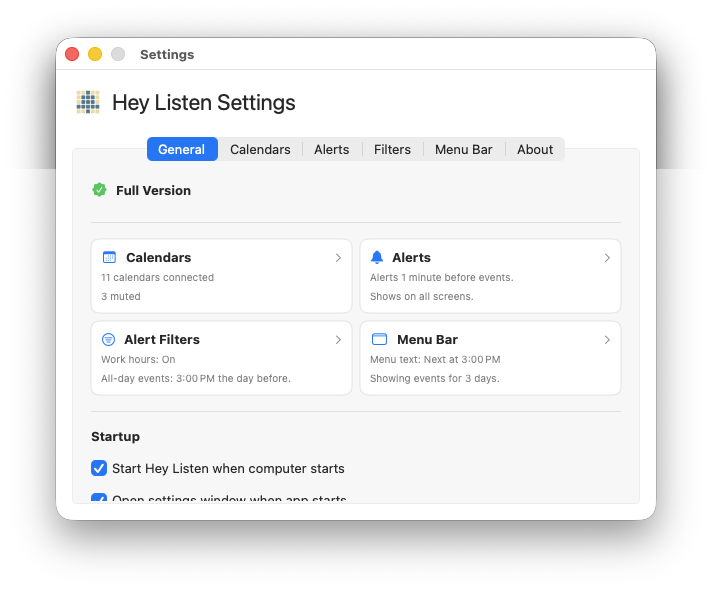712x594 pixels.
Task: Click the Alert Filters card title
Action: pyautogui.click(x=162, y=340)
